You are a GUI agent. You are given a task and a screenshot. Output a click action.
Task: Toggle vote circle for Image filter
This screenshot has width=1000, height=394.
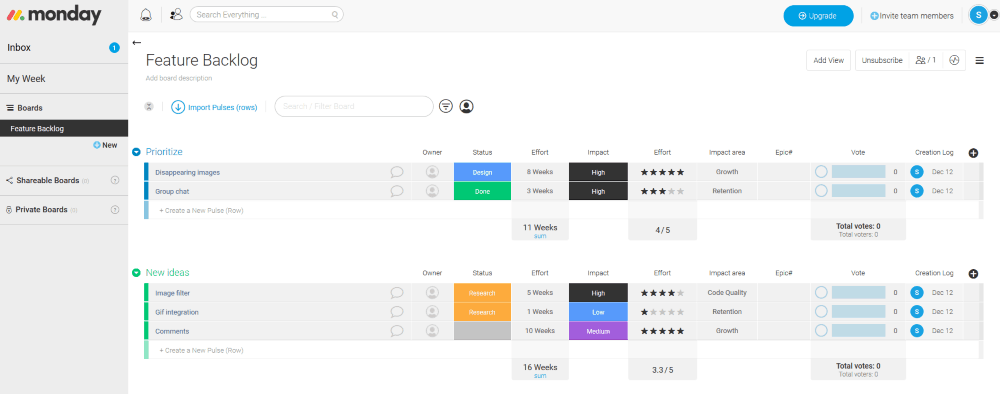[821, 293]
